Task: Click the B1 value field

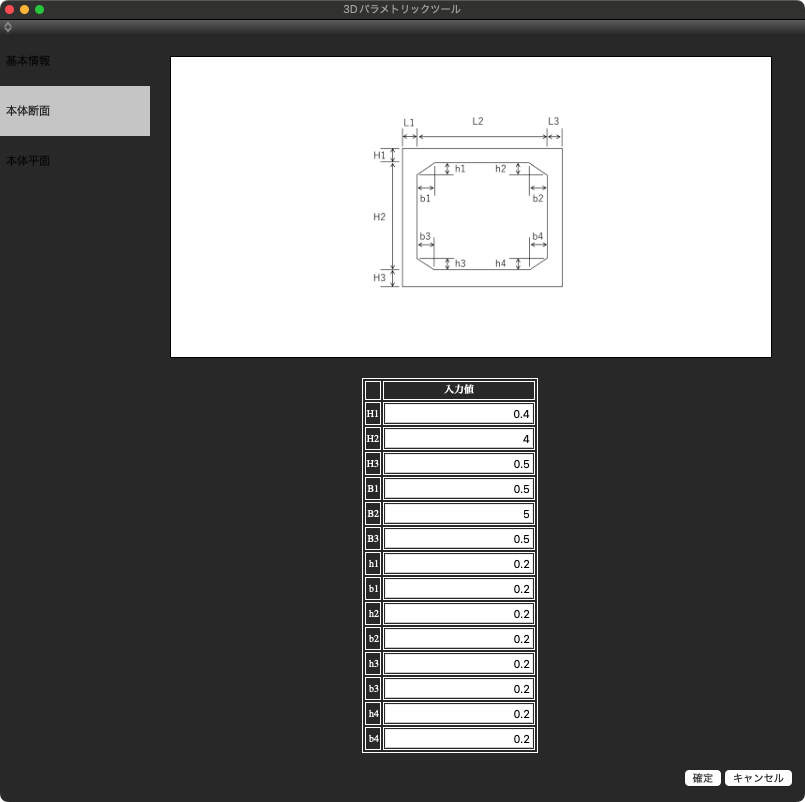Action: click(x=459, y=489)
